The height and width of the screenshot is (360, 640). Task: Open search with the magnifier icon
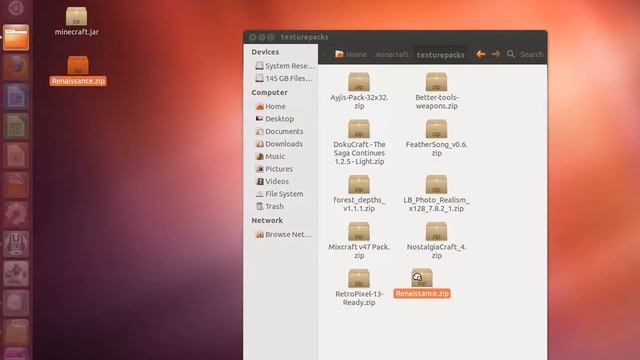point(511,54)
